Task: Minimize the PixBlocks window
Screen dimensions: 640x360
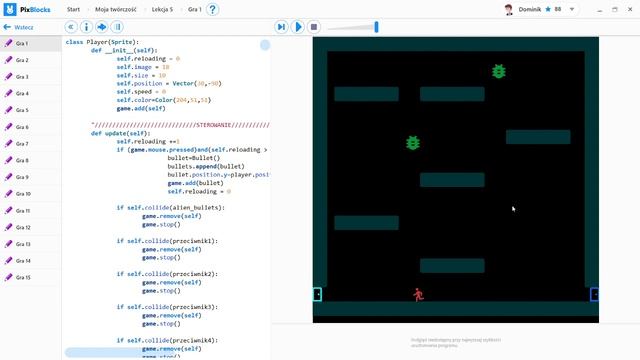Action: pyautogui.click(x=599, y=9)
